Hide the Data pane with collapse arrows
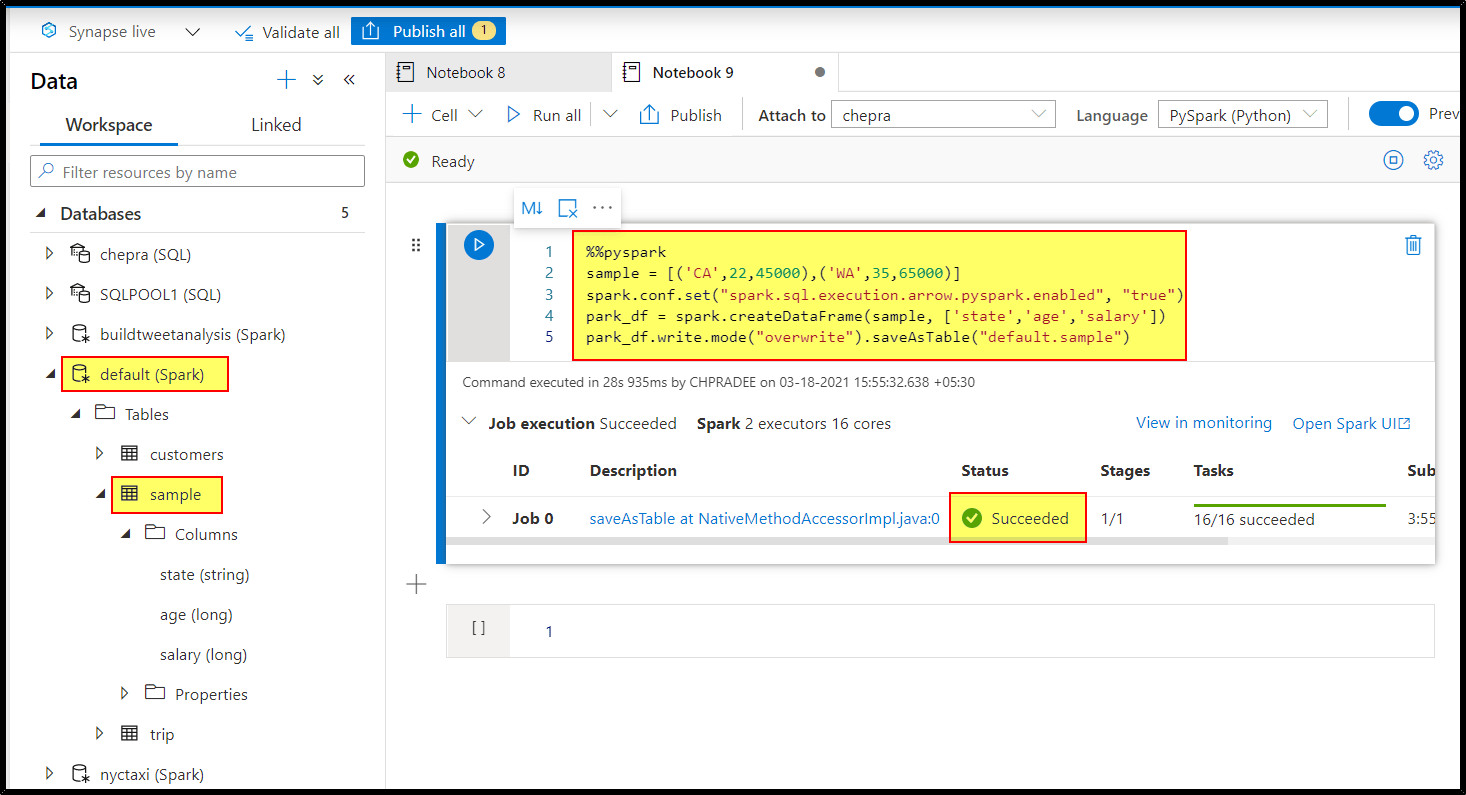This screenshot has height=795, width=1466. (x=349, y=80)
